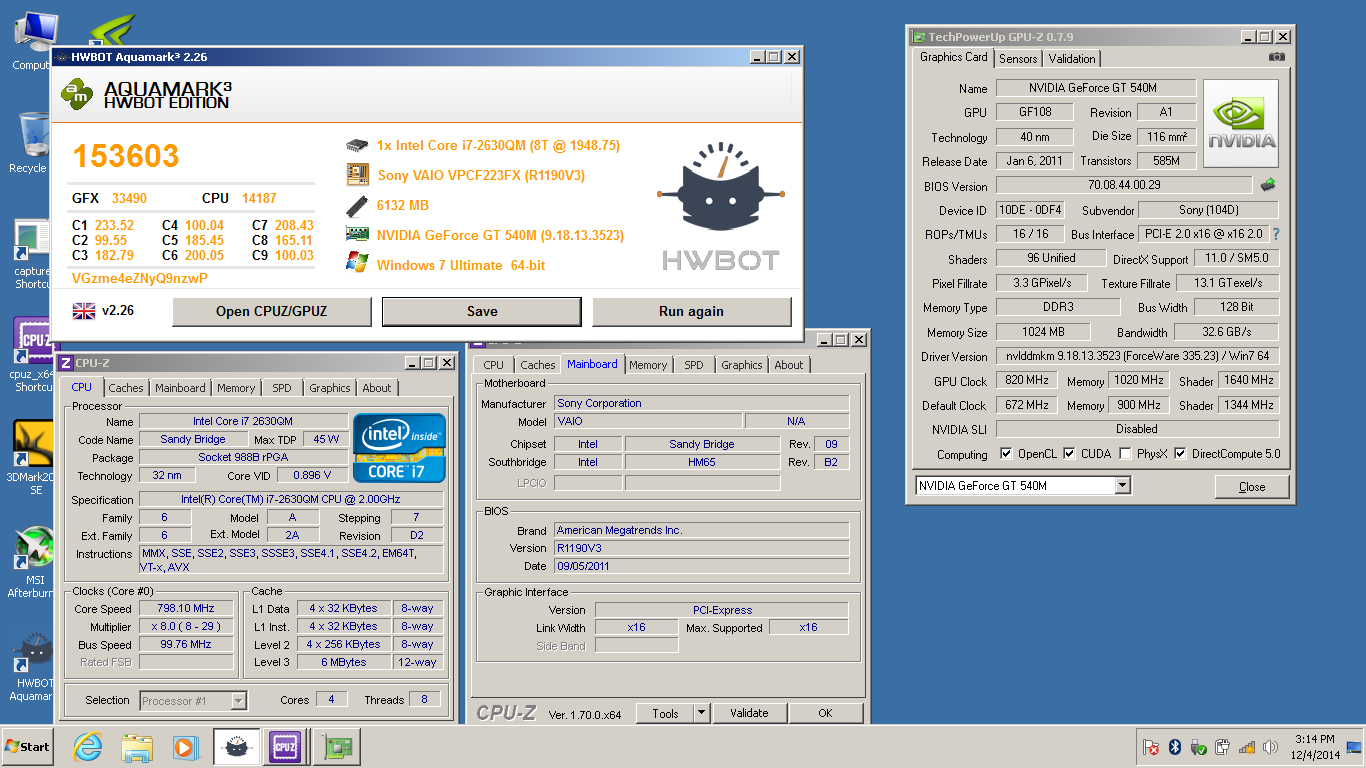This screenshot has width=1366, height=768.
Task: Click the Action Center flag tray icon
Action: click(1152, 747)
